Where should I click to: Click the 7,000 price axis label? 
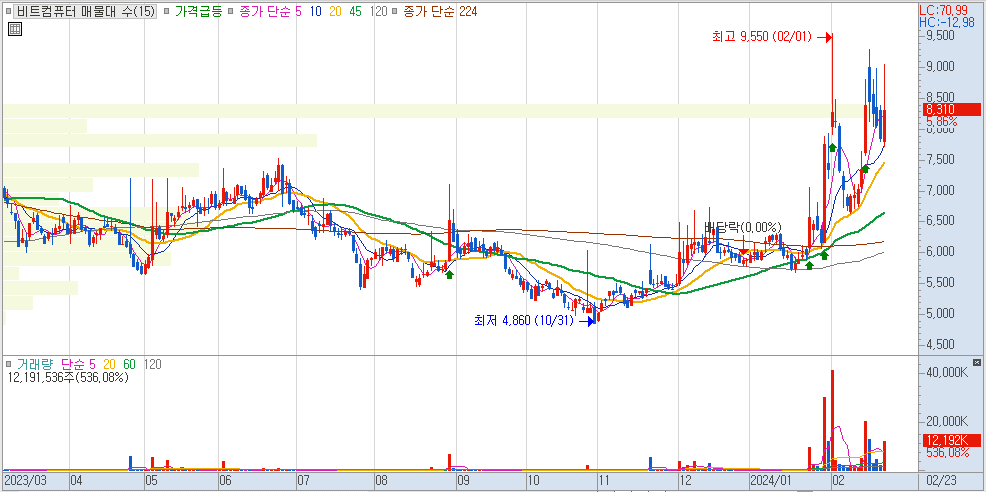pos(940,190)
